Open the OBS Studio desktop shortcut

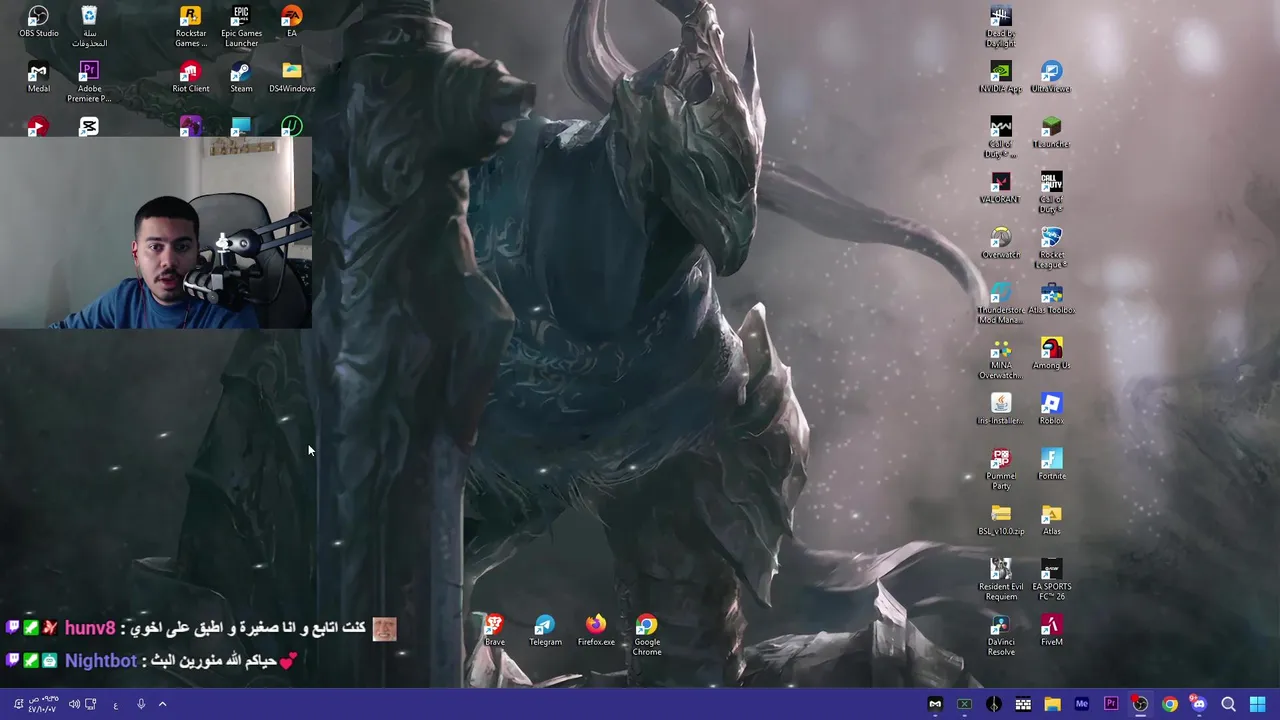38,22
